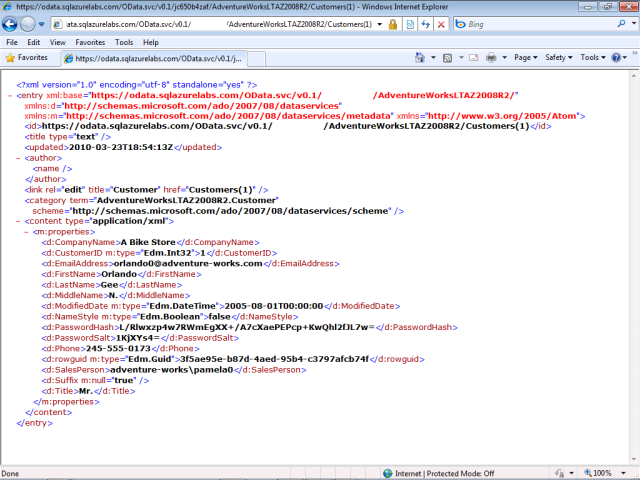
Task: Collapse the entry XML node
Action: [10, 96]
